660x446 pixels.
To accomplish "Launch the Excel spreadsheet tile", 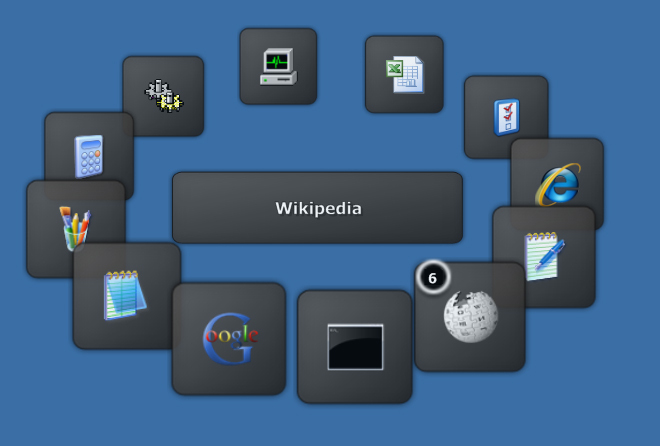I will (404, 74).
